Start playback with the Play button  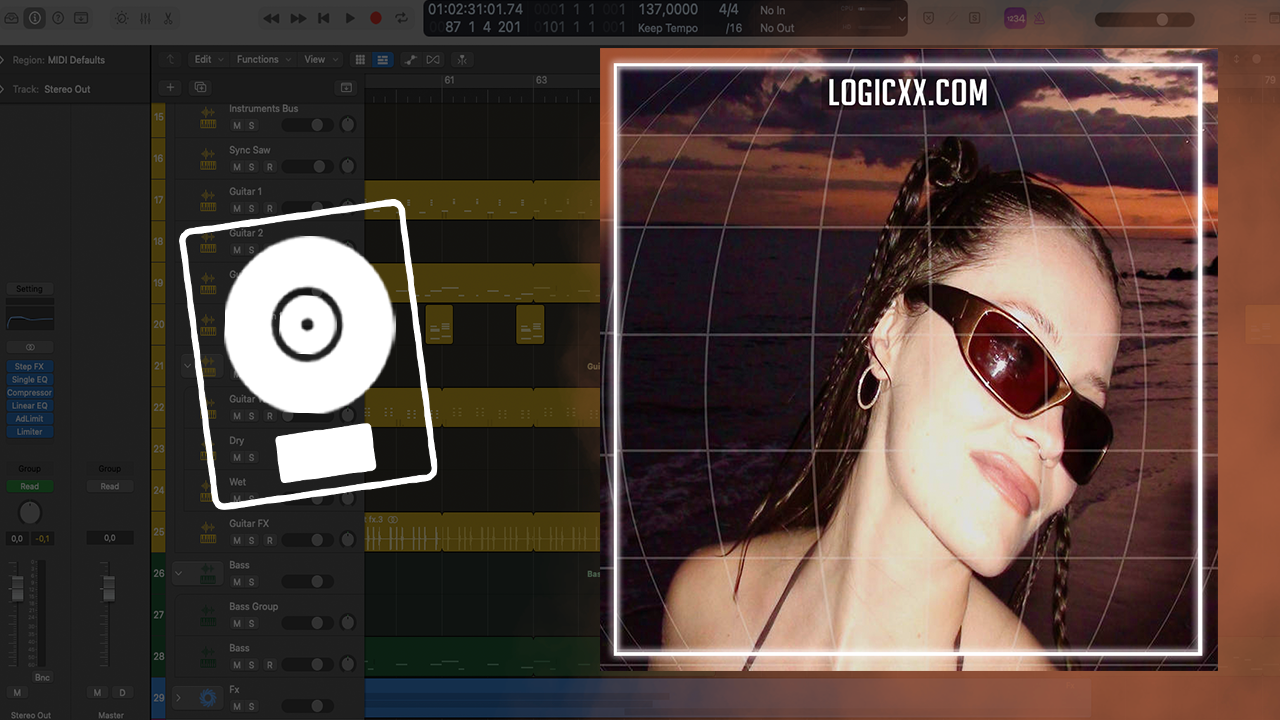[x=350, y=18]
